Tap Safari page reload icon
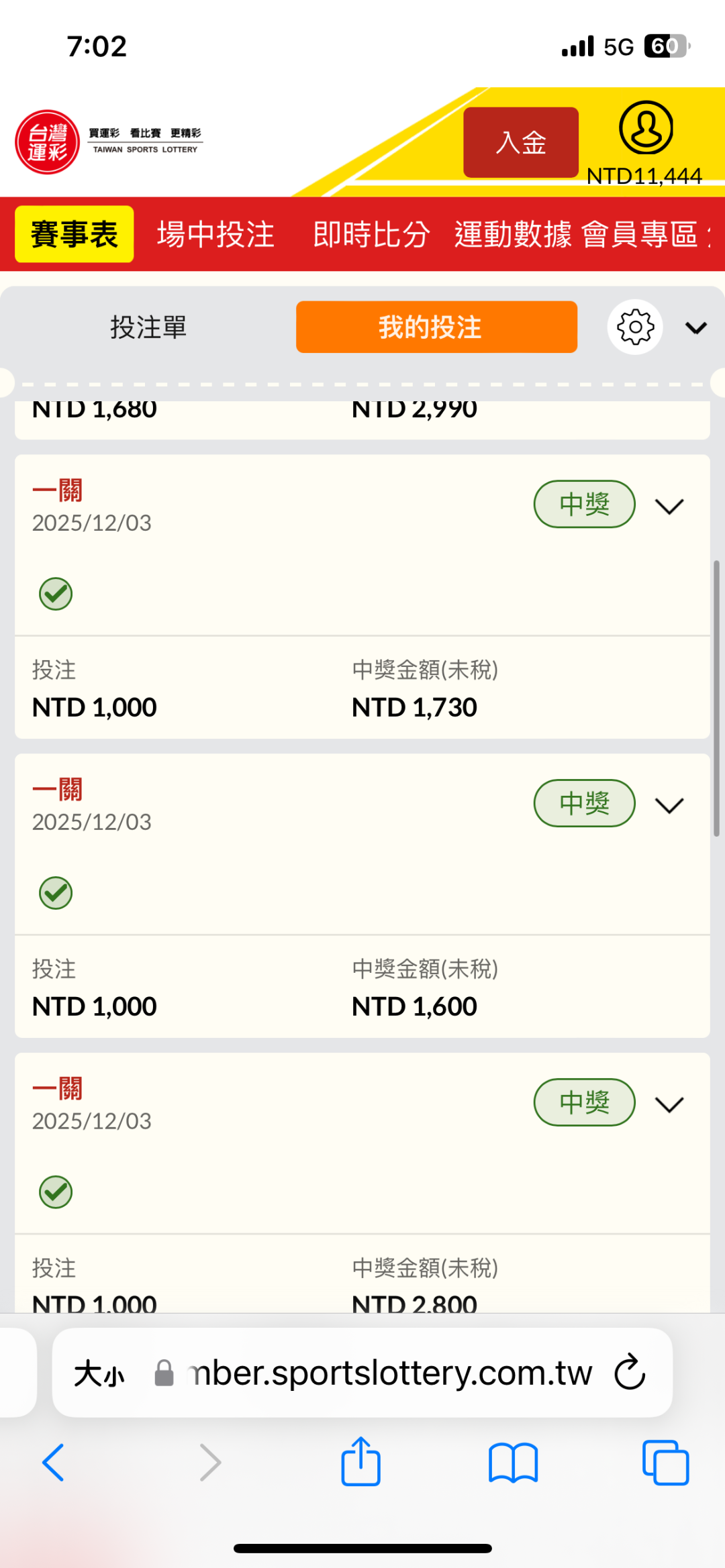The height and width of the screenshot is (1568, 725). 630,1372
